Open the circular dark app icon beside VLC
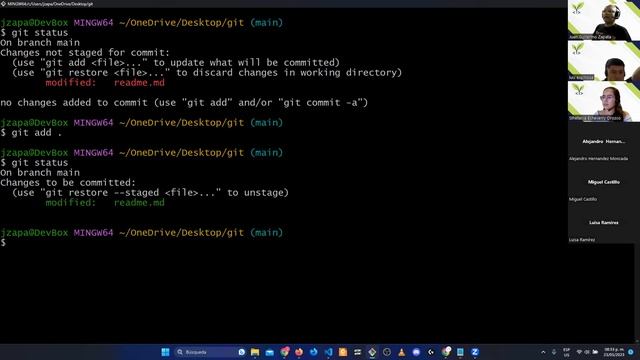Screen dimensions: 640x360 [x=387, y=352]
